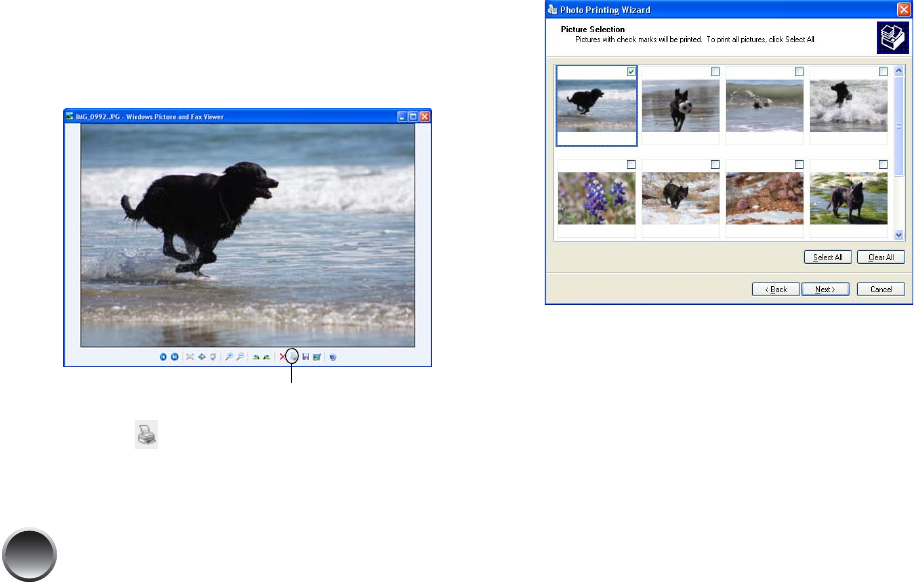Open the viewer Help icon

click(x=332, y=356)
